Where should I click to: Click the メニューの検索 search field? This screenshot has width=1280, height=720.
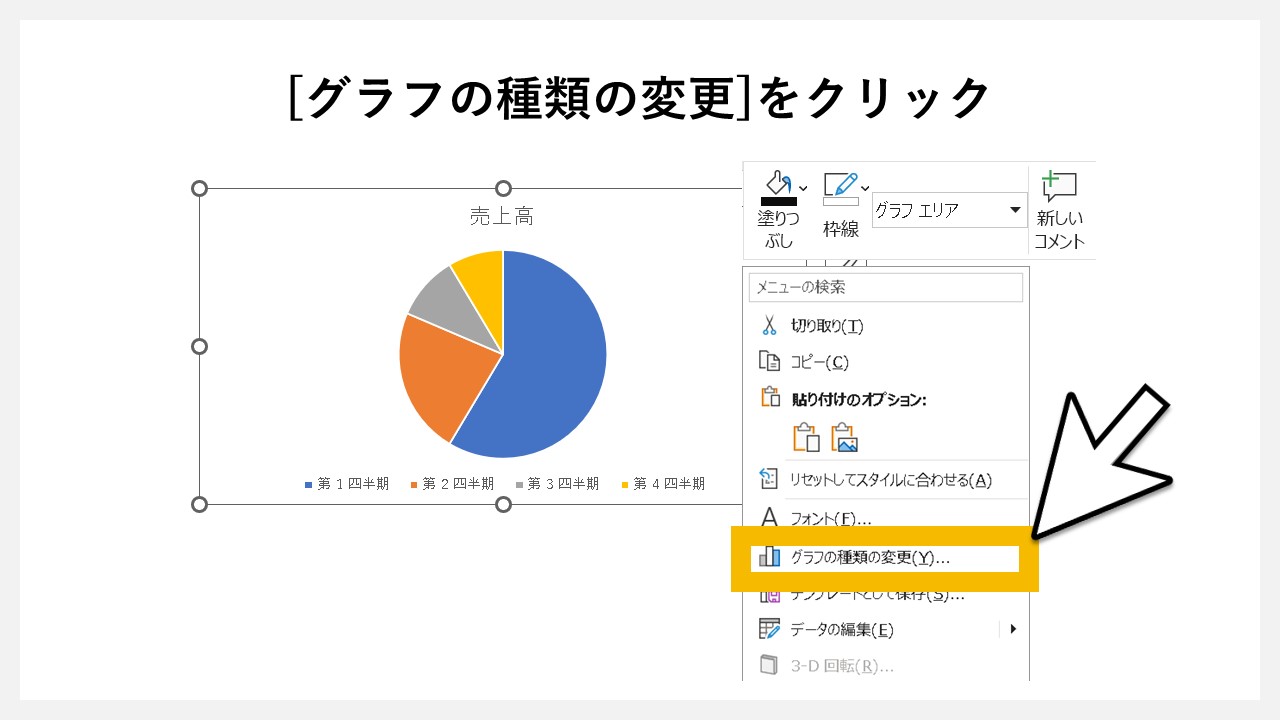tap(886, 287)
